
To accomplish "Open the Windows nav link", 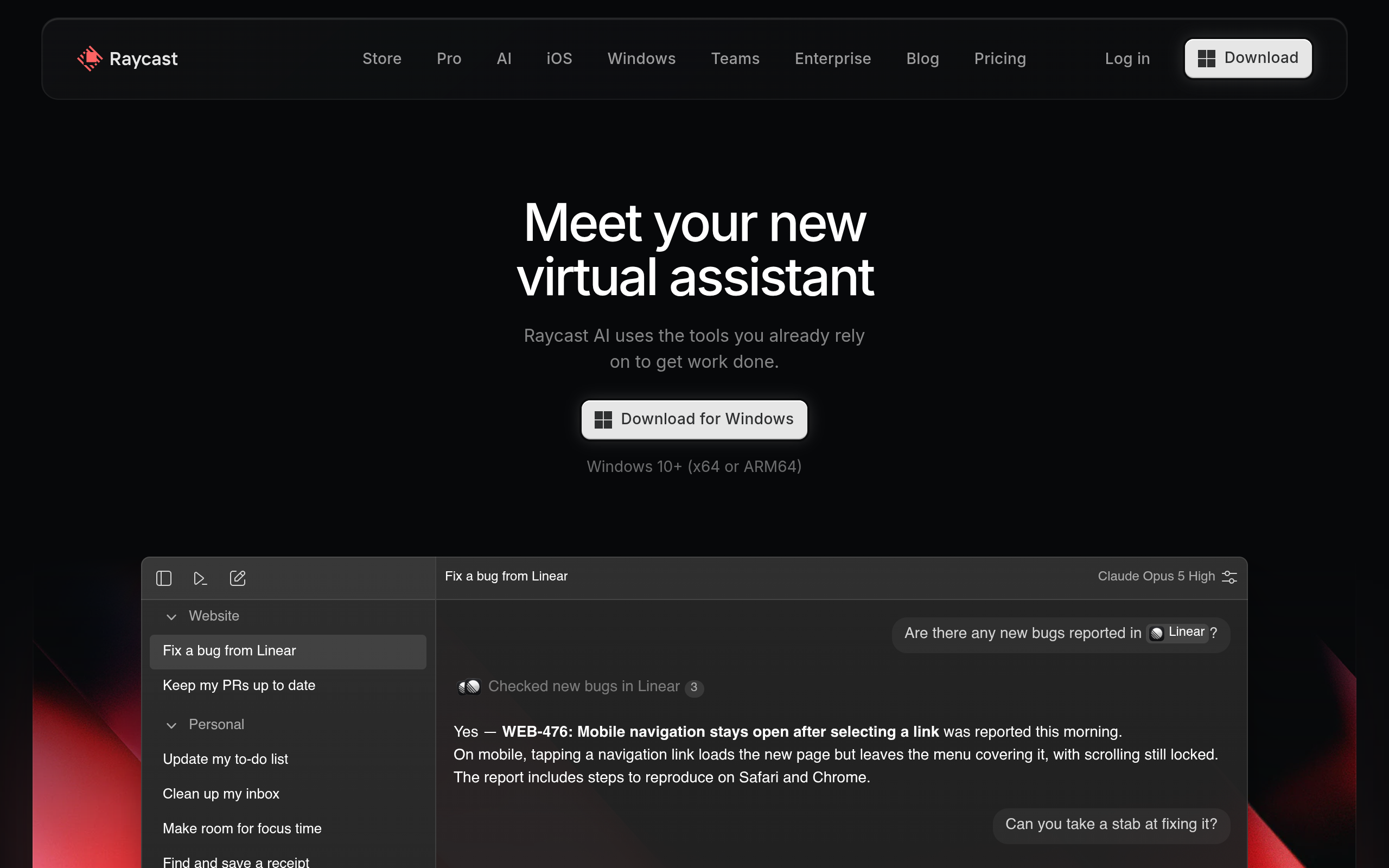I will pos(641,59).
